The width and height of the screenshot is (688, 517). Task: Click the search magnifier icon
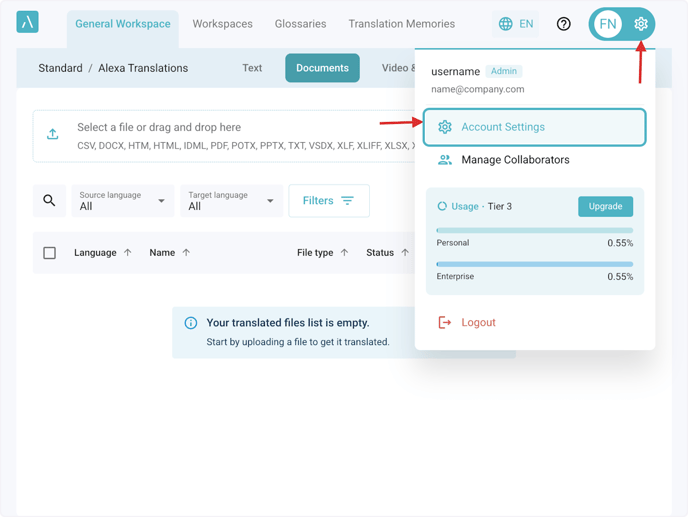(49, 201)
